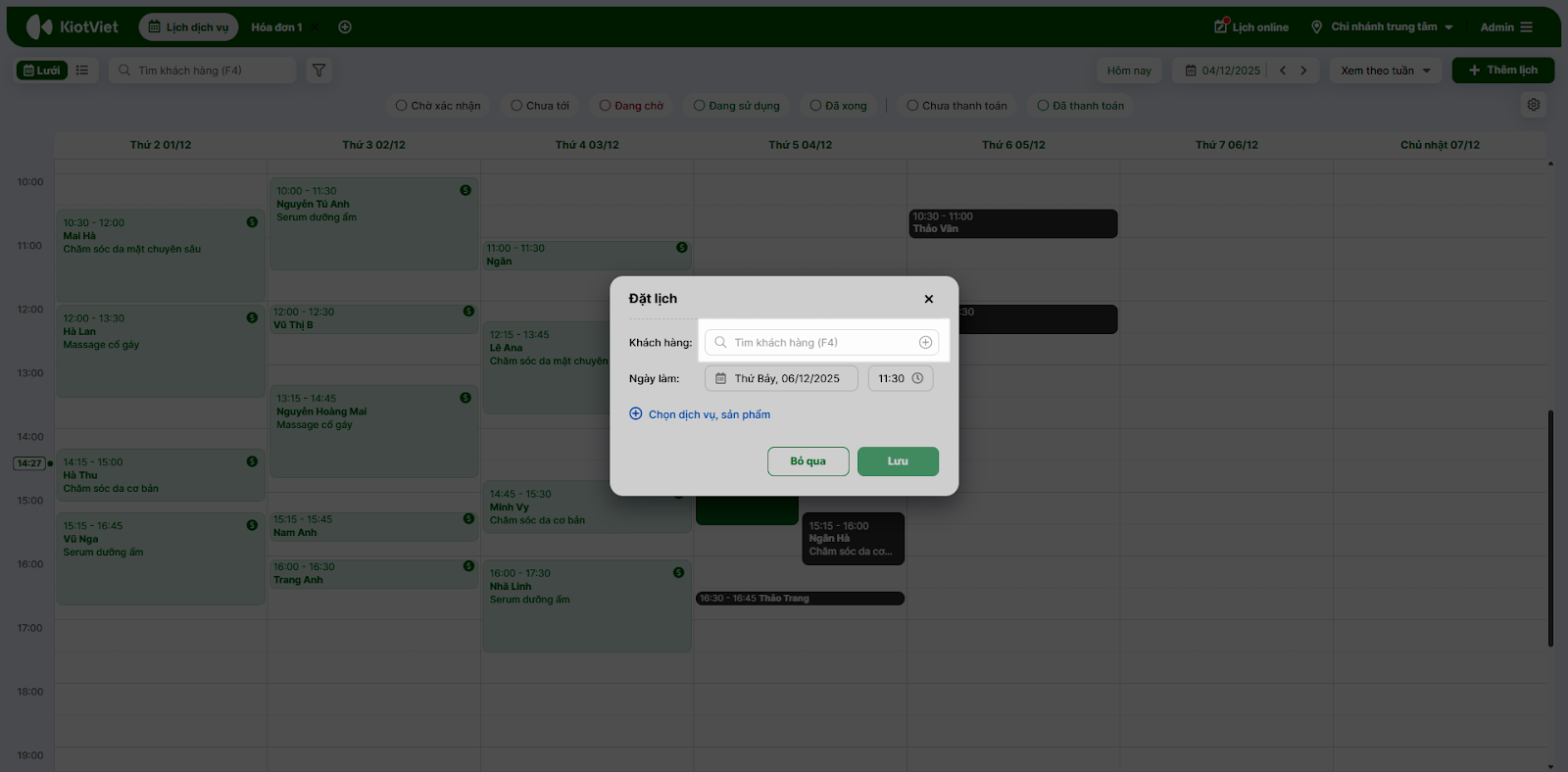Switch to Hóa đơn 1 tab
The height and width of the screenshot is (772, 1568).
[x=276, y=27]
